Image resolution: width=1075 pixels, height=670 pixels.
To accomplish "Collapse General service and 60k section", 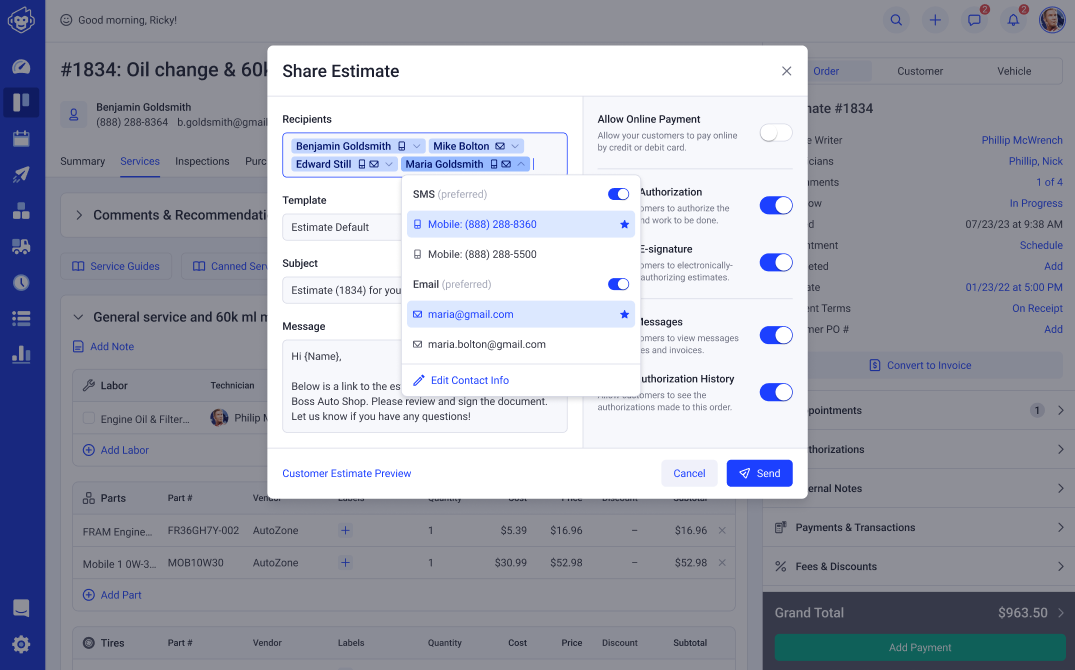I will [x=78, y=317].
